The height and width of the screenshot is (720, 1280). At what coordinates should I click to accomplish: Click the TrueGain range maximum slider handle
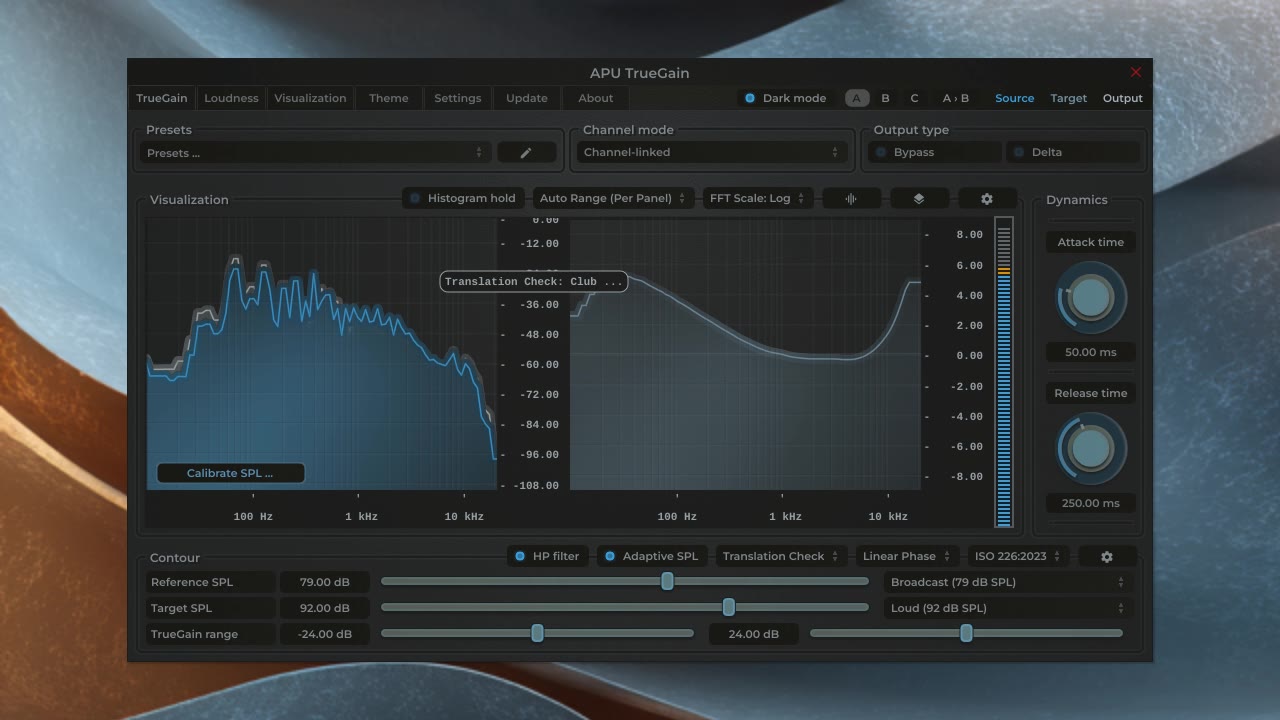pos(966,634)
